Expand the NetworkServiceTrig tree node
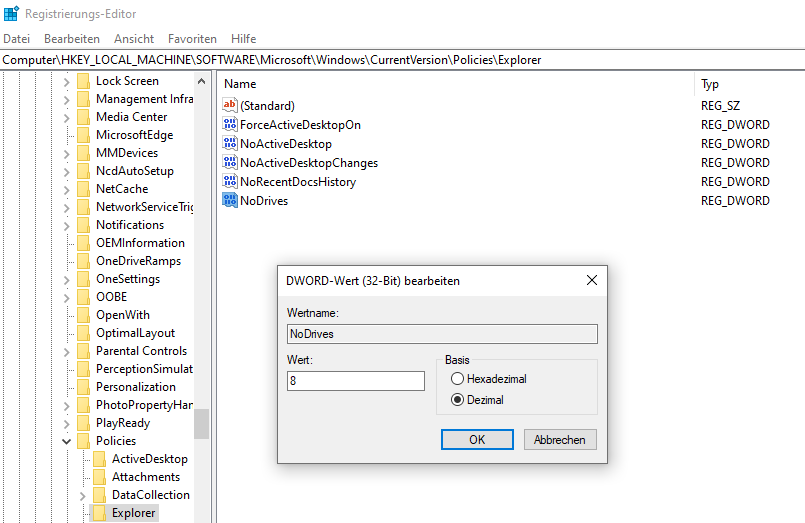This screenshot has width=805, height=523. (x=66, y=207)
